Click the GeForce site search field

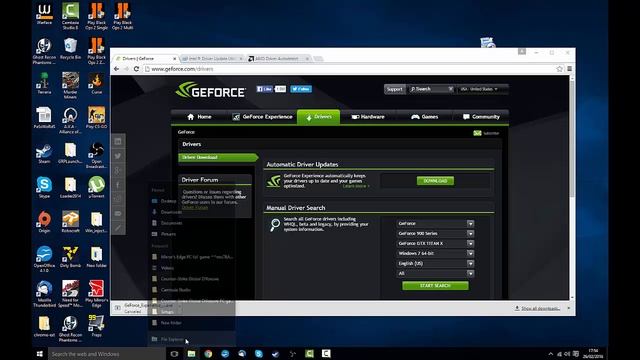[x=432, y=89]
